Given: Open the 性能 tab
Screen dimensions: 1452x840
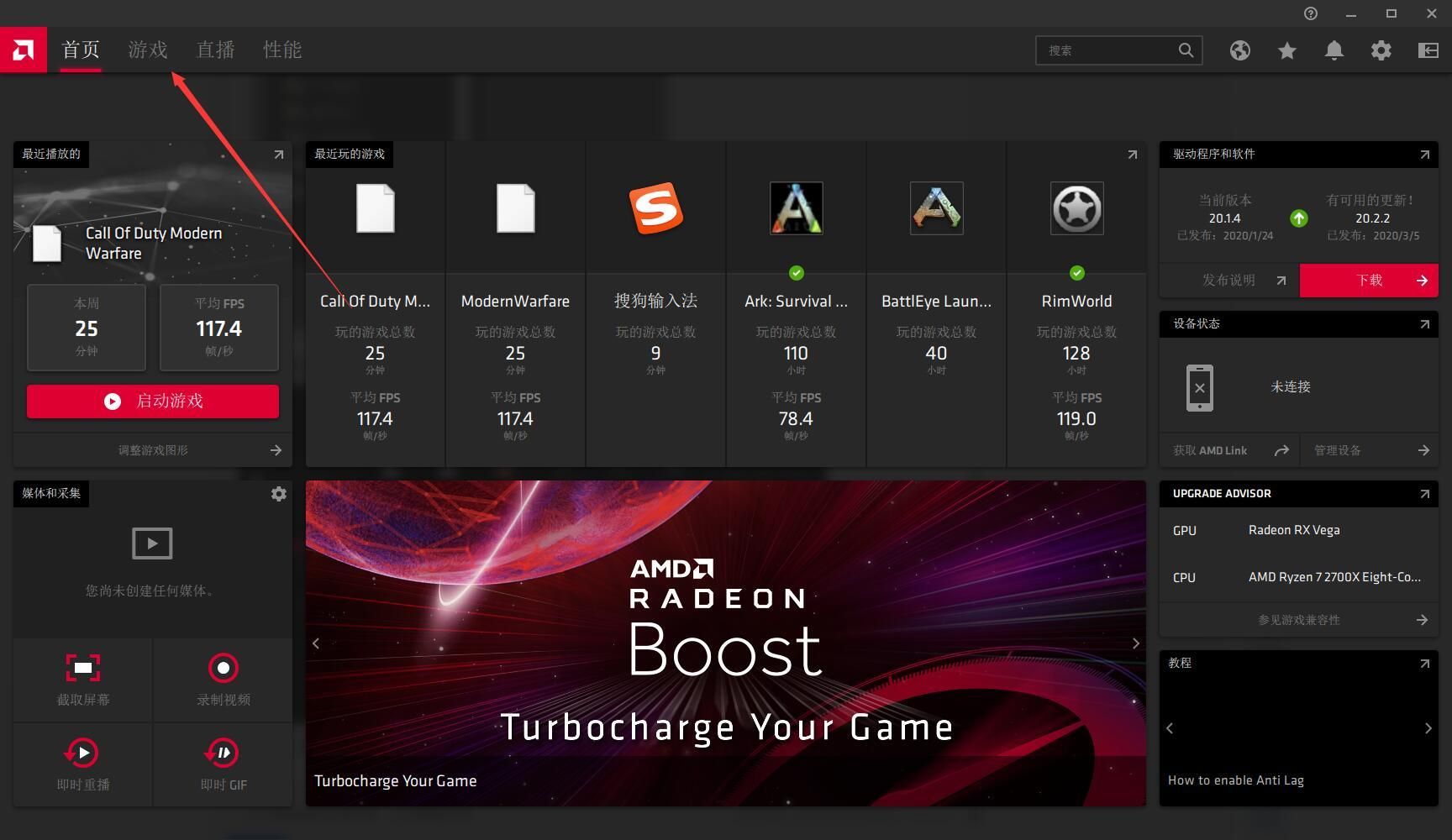Looking at the screenshot, I should click(282, 50).
